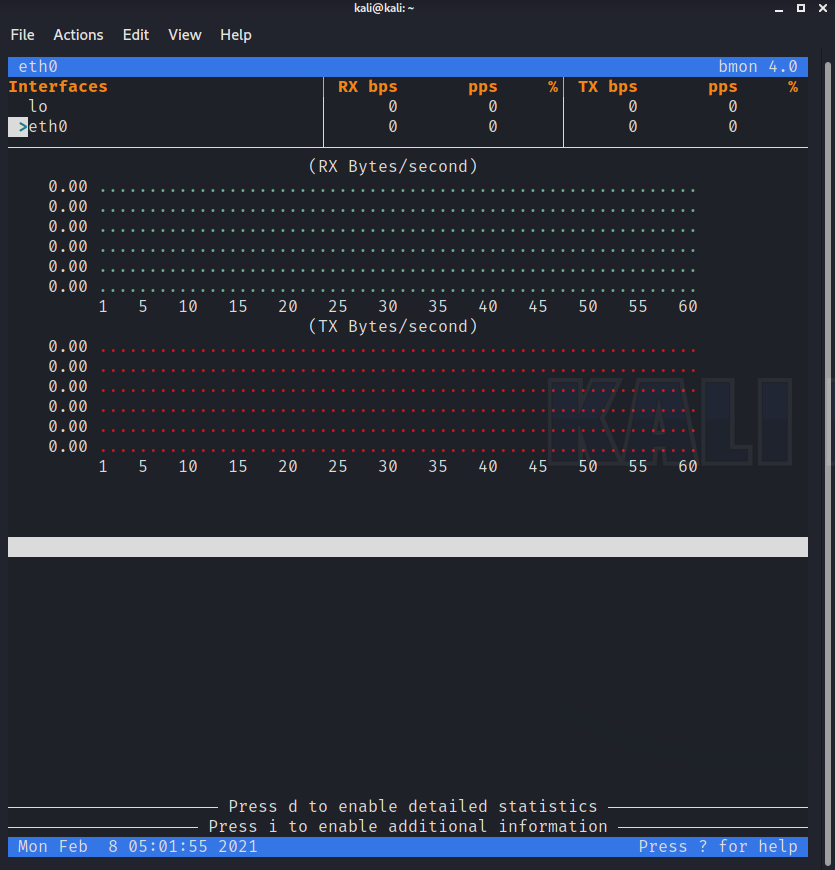
Task: Click the TX bps column header
Action: 608,87
